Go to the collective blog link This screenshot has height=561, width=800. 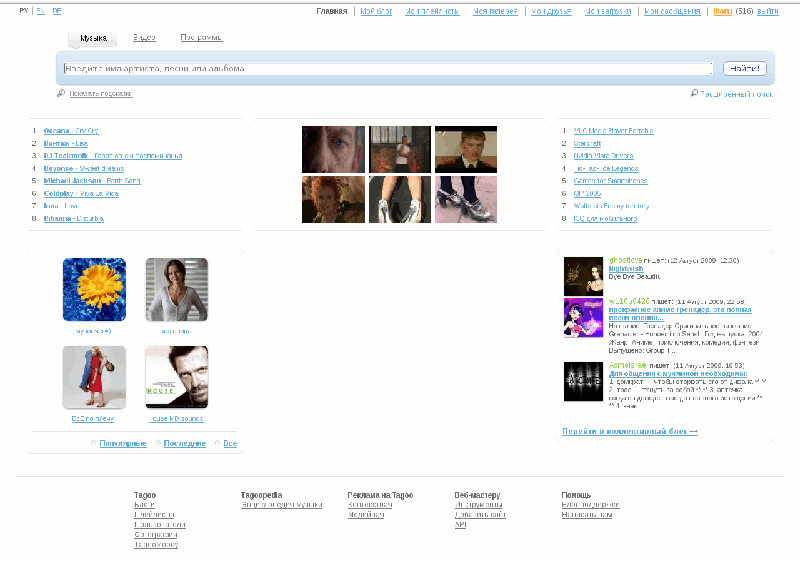pos(630,431)
